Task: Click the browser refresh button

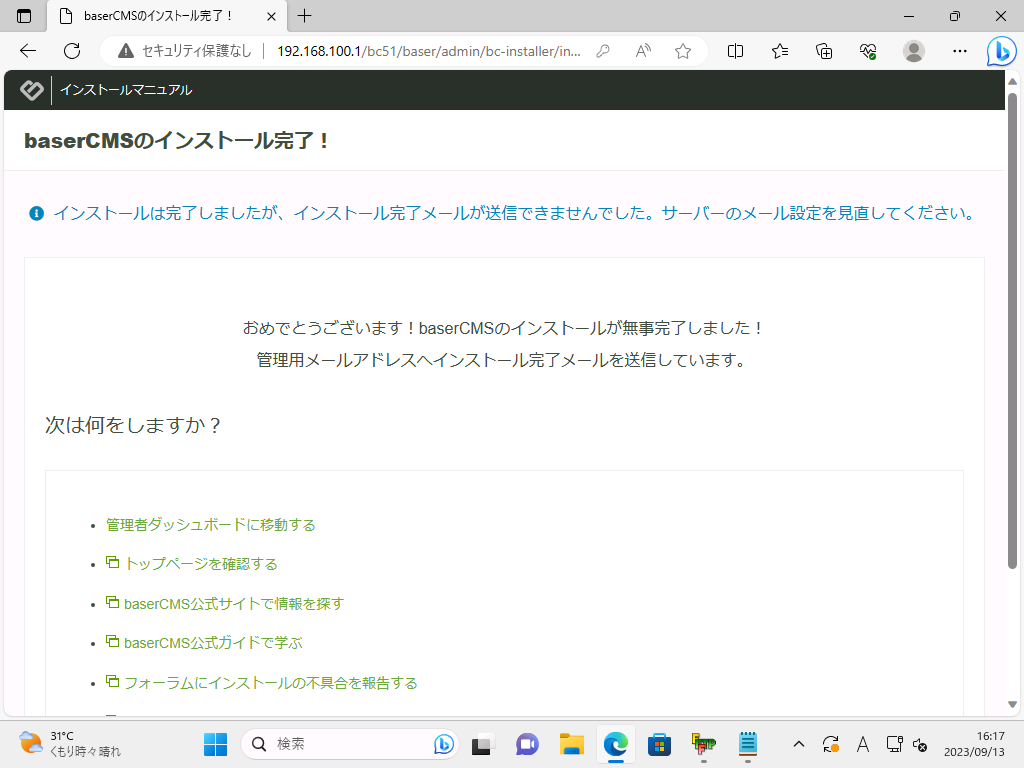Action: (x=72, y=51)
